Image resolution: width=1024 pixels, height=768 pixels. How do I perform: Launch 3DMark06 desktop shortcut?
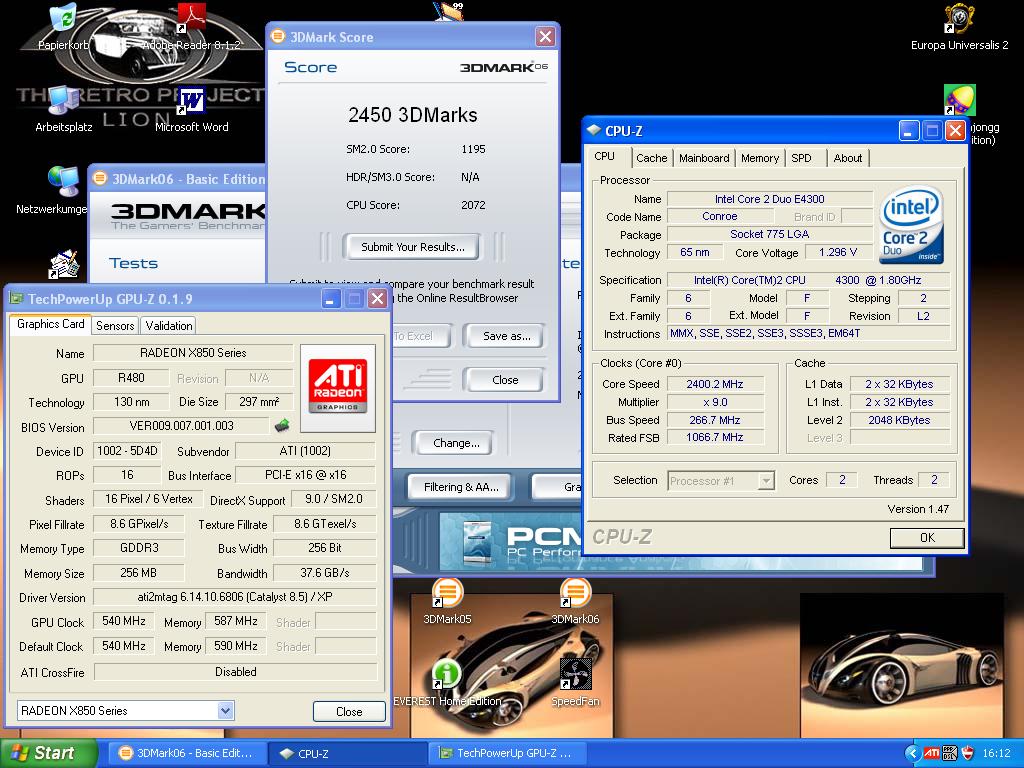click(575, 593)
